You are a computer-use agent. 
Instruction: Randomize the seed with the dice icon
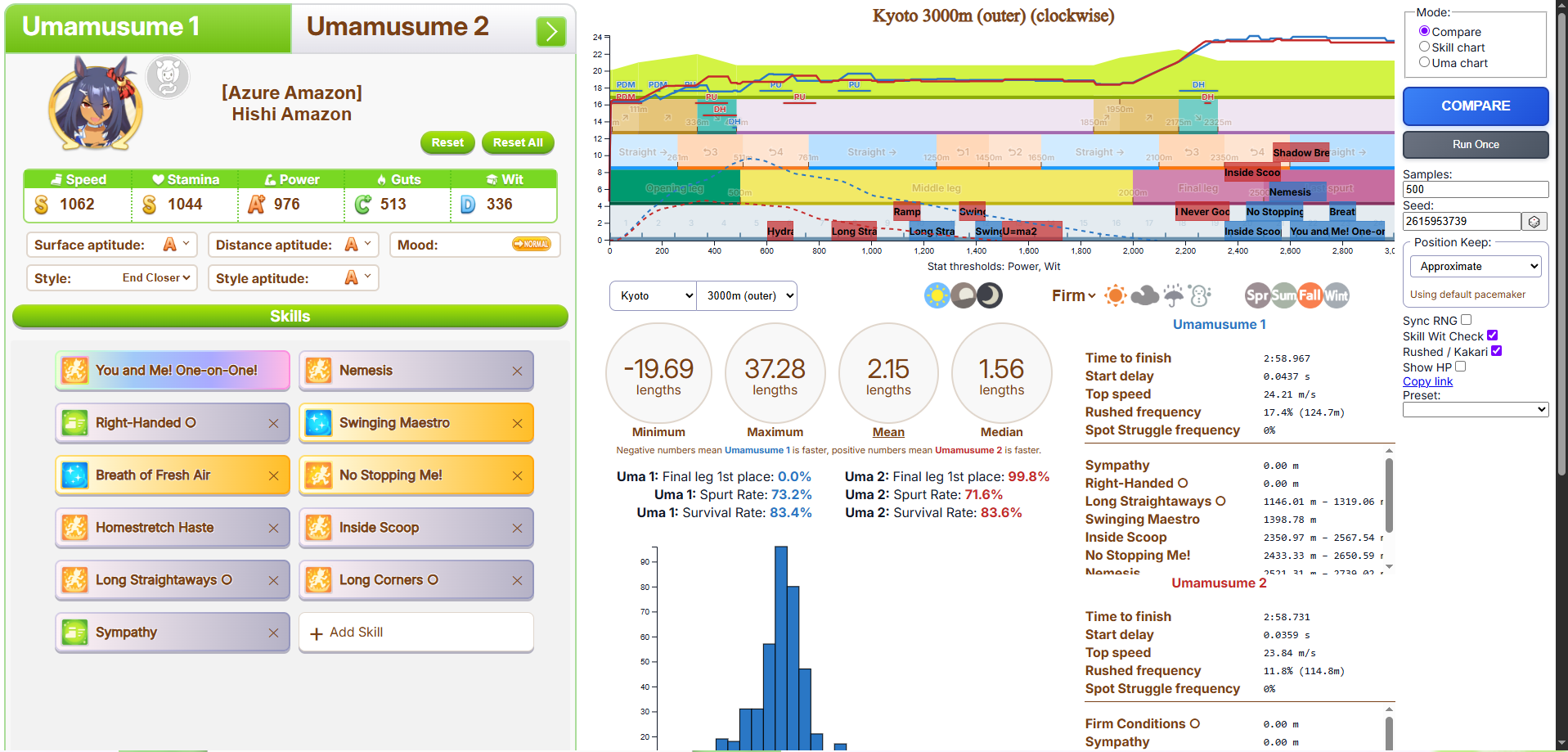(x=1534, y=222)
